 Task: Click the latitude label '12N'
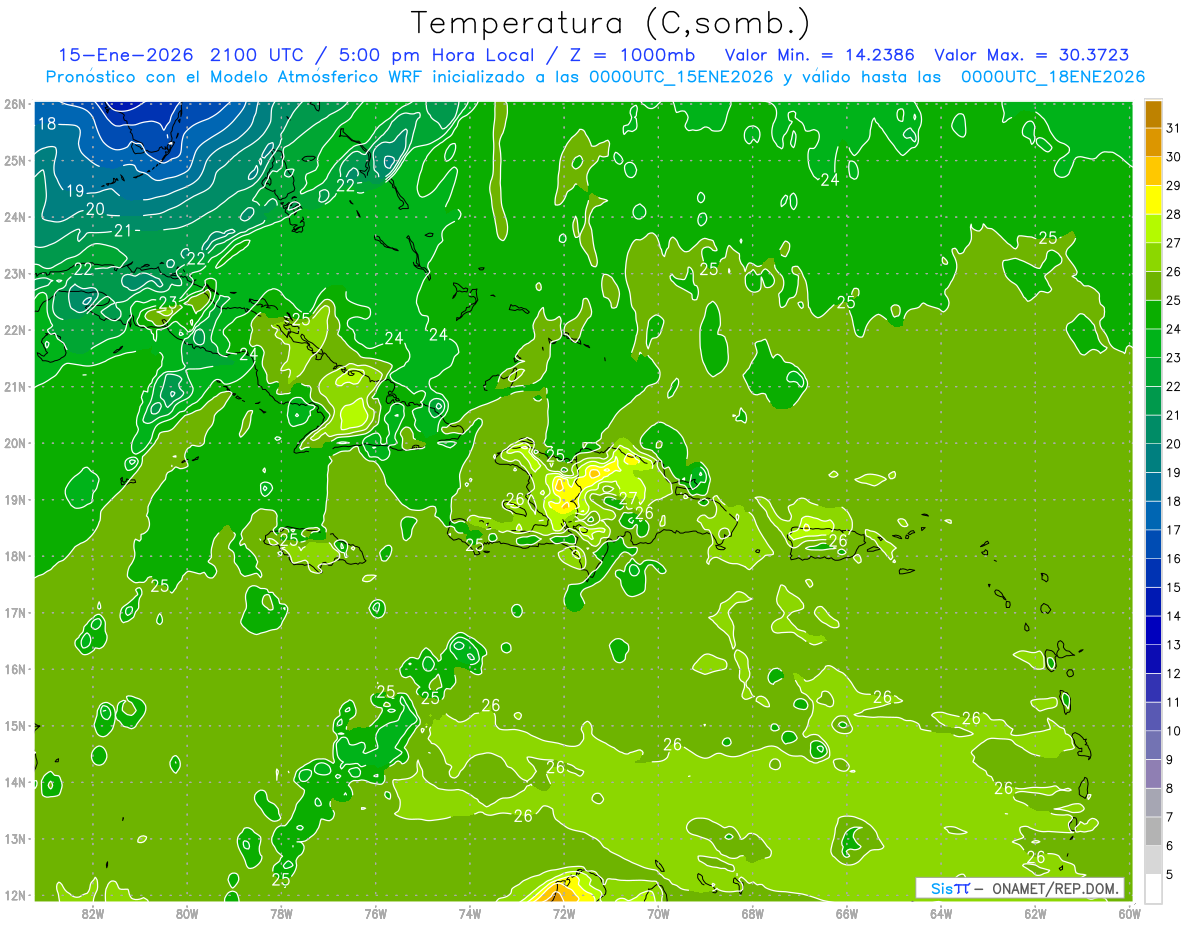click(x=14, y=895)
